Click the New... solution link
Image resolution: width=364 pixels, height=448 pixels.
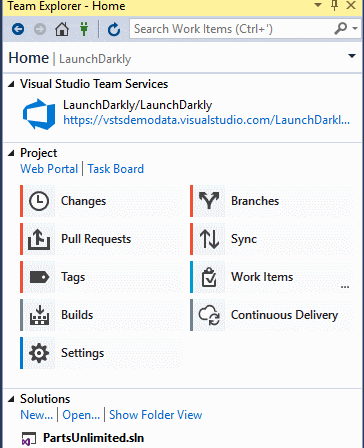37,415
